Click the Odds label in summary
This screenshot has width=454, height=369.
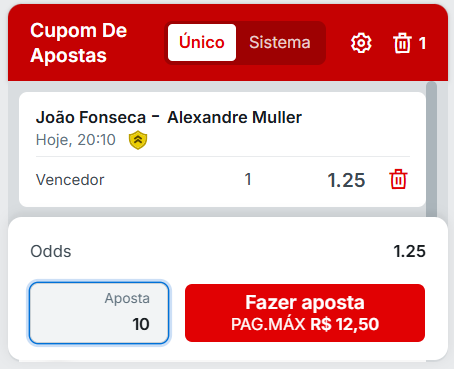[x=51, y=251]
